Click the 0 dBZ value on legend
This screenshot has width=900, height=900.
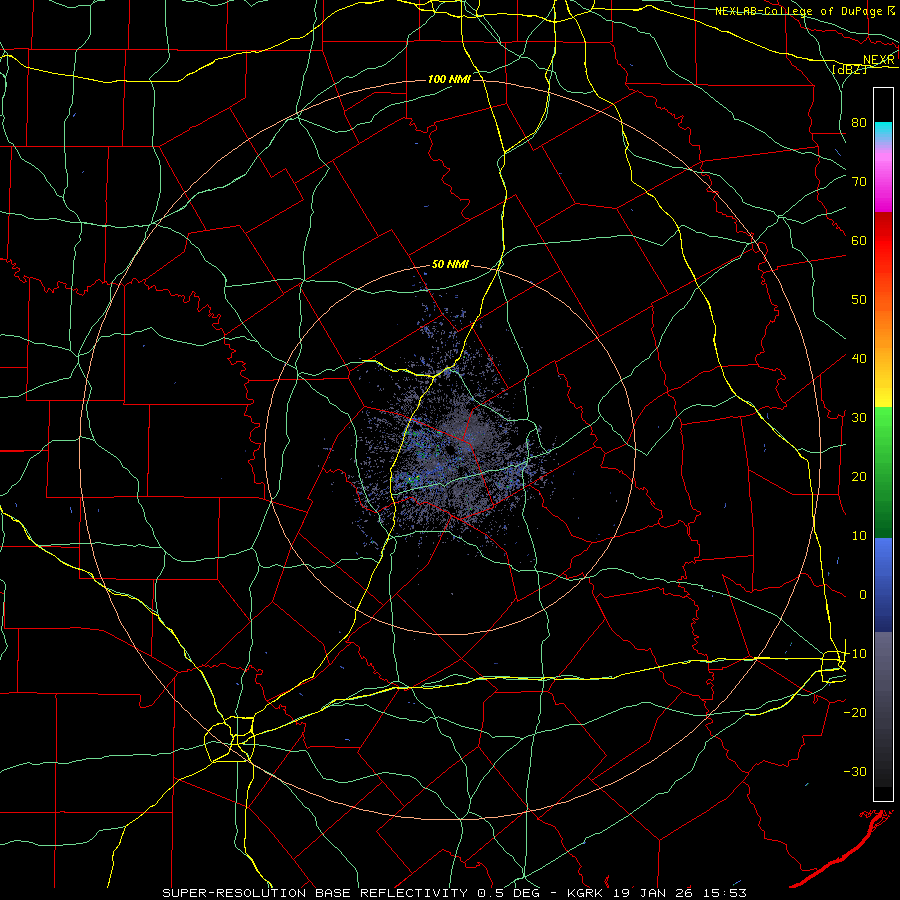(x=863, y=595)
